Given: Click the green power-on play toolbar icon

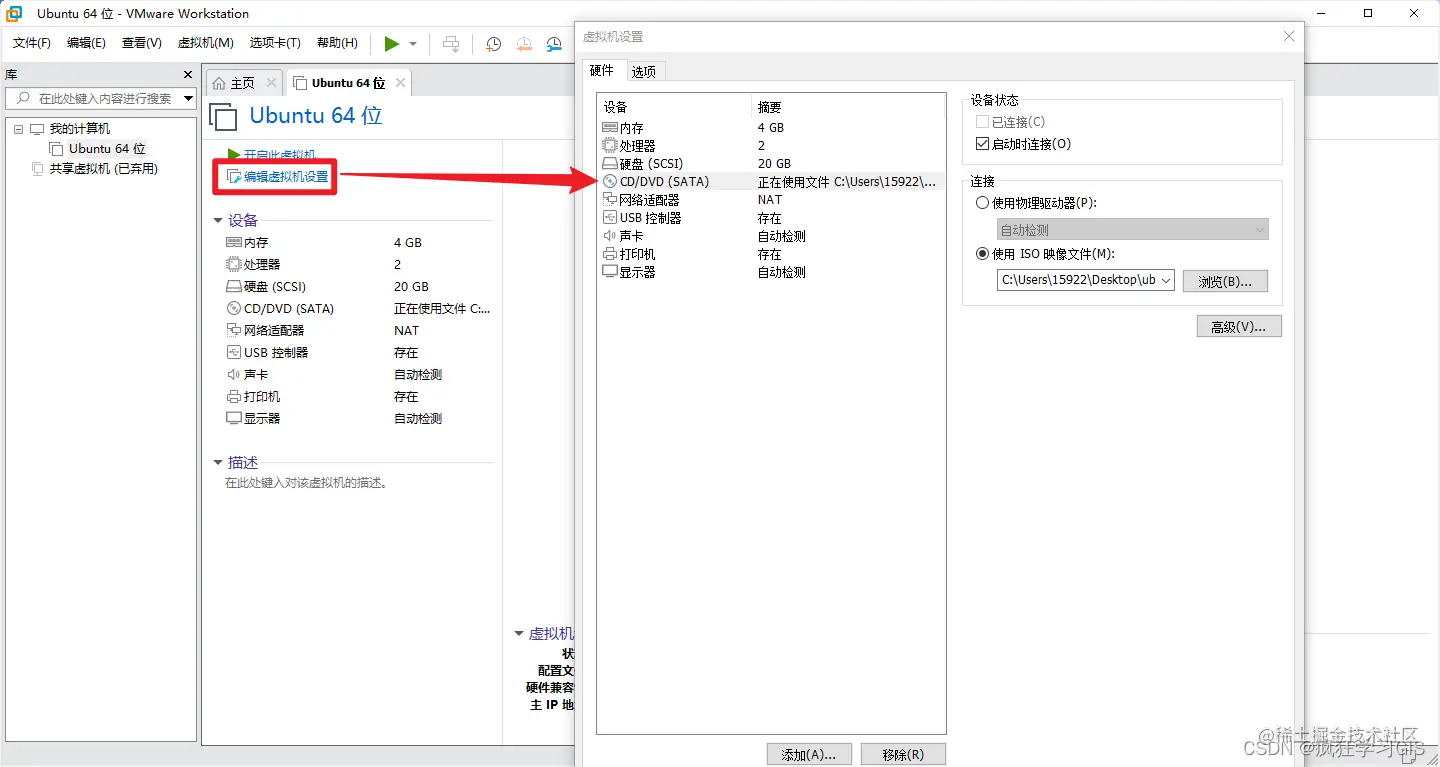Looking at the screenshot, I should 392,43.
